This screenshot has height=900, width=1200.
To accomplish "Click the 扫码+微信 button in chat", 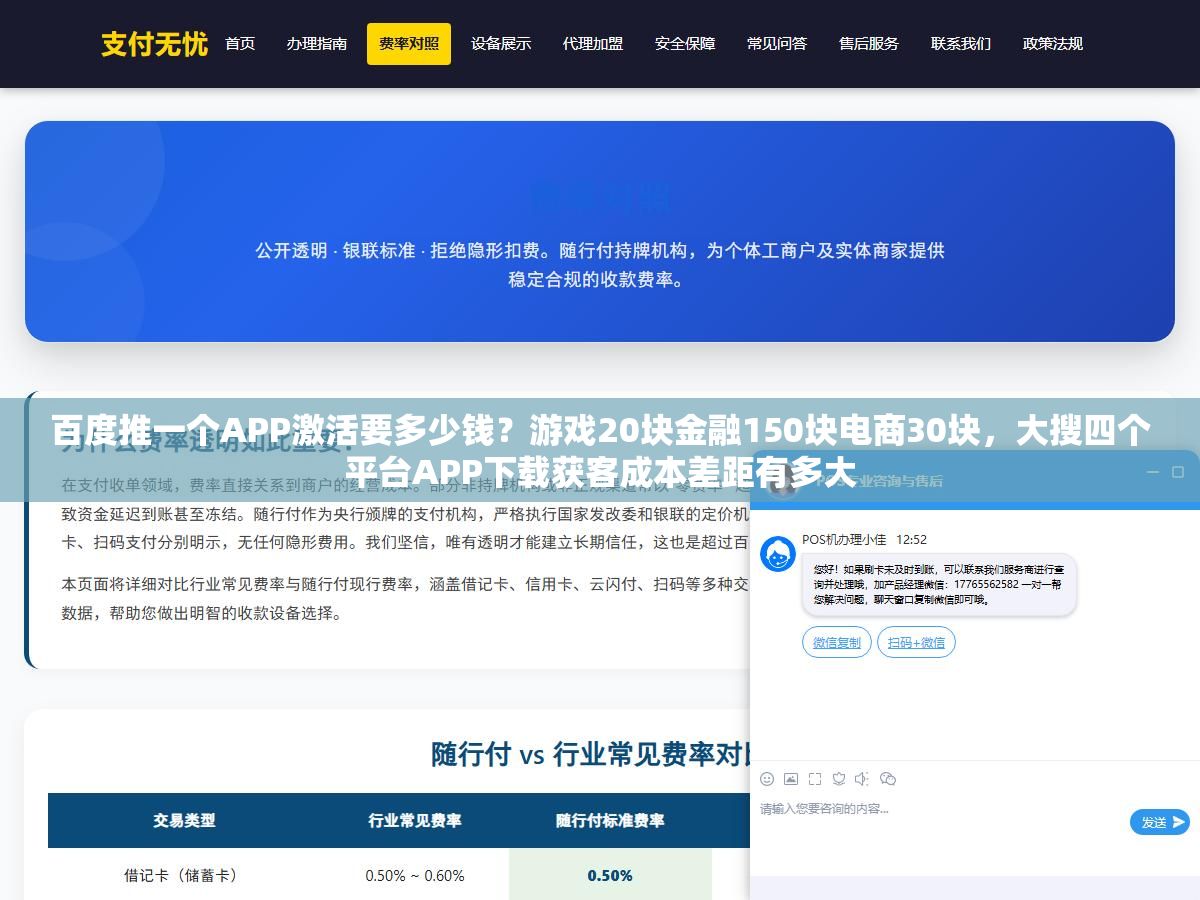I will [x=916, y=642].
